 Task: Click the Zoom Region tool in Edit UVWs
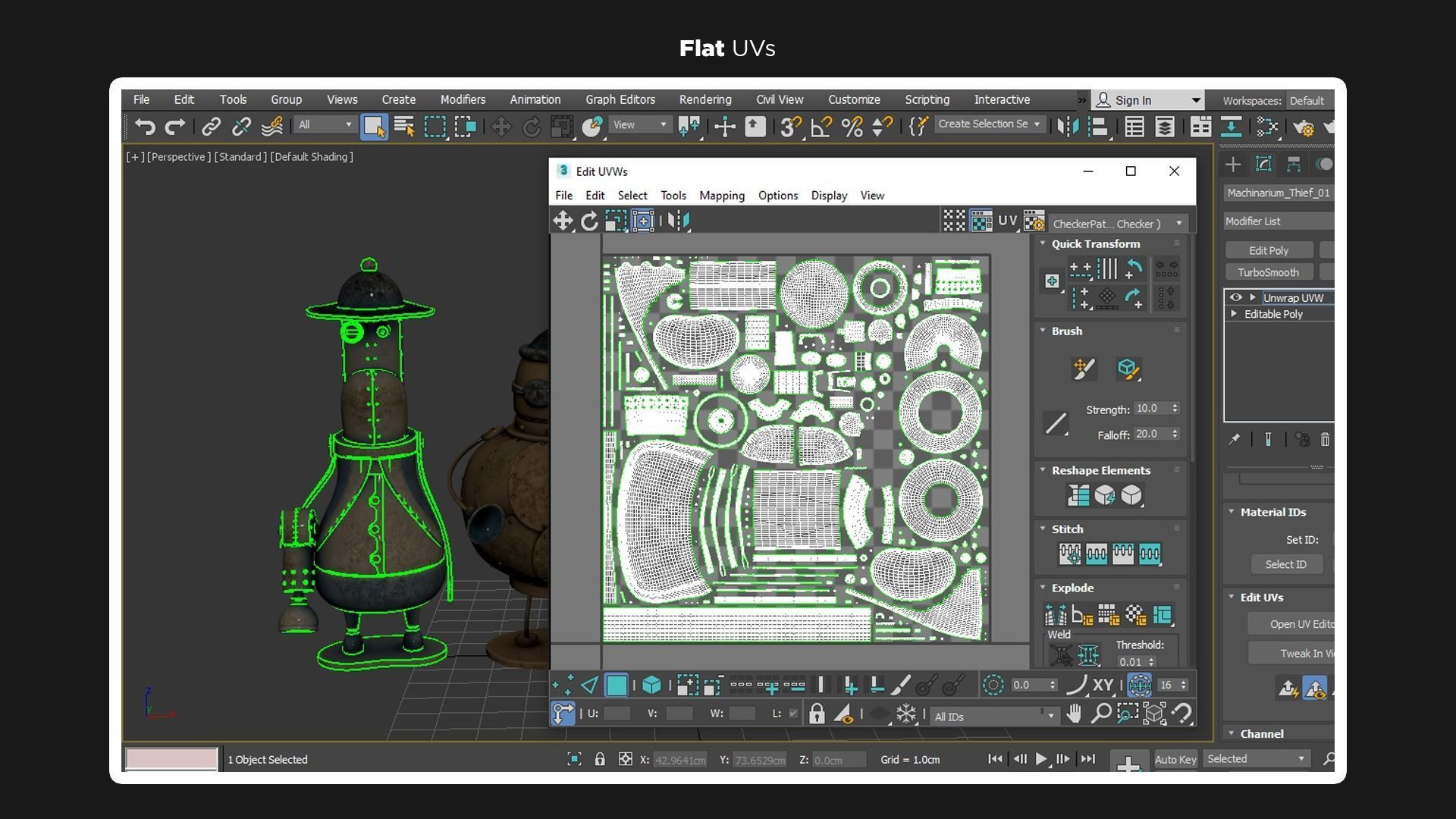coord(1128,714)
